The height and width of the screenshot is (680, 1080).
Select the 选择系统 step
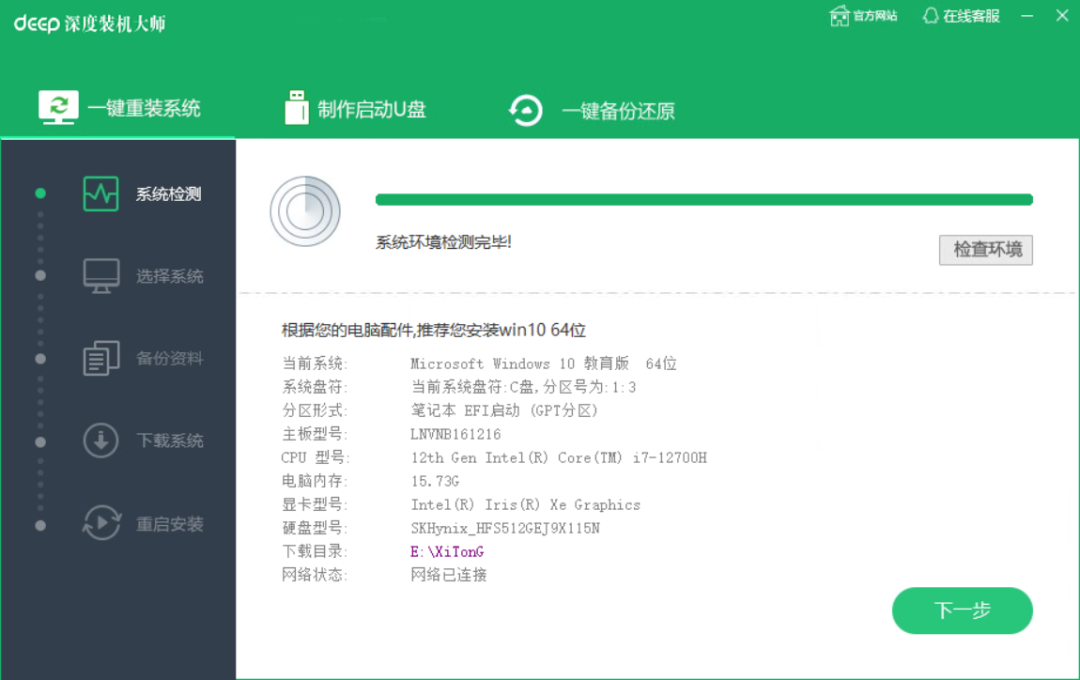(169, 276)
